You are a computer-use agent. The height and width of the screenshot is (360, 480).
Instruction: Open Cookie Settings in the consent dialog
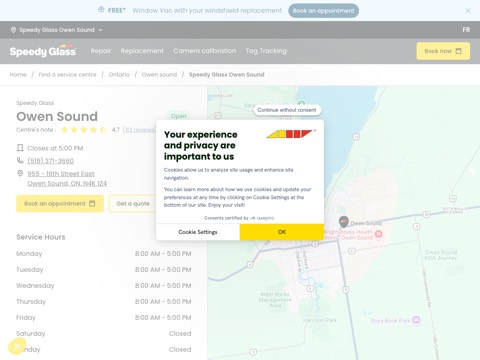coord(198,232)
